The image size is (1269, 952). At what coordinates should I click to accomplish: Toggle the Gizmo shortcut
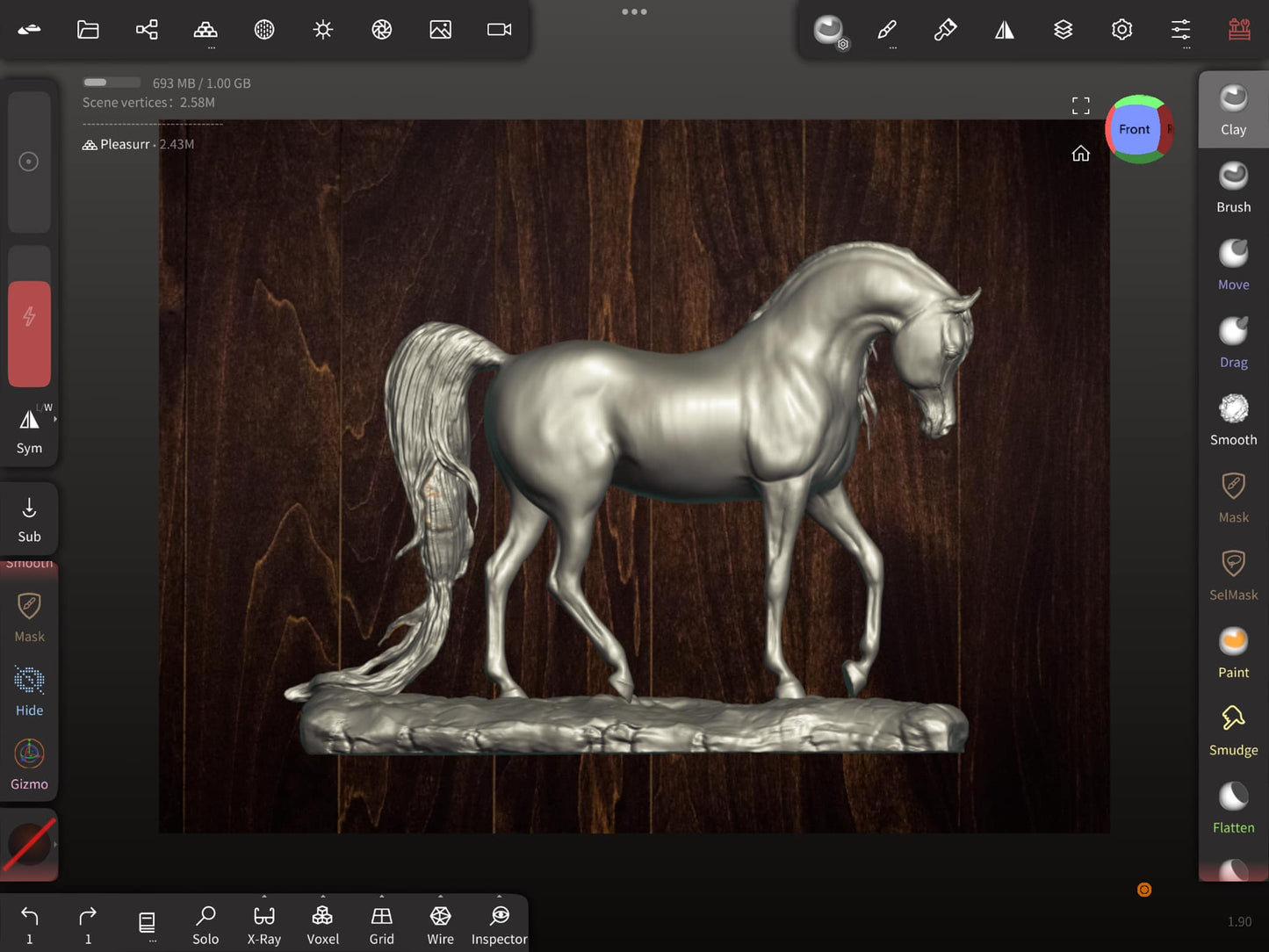(29, 765)
